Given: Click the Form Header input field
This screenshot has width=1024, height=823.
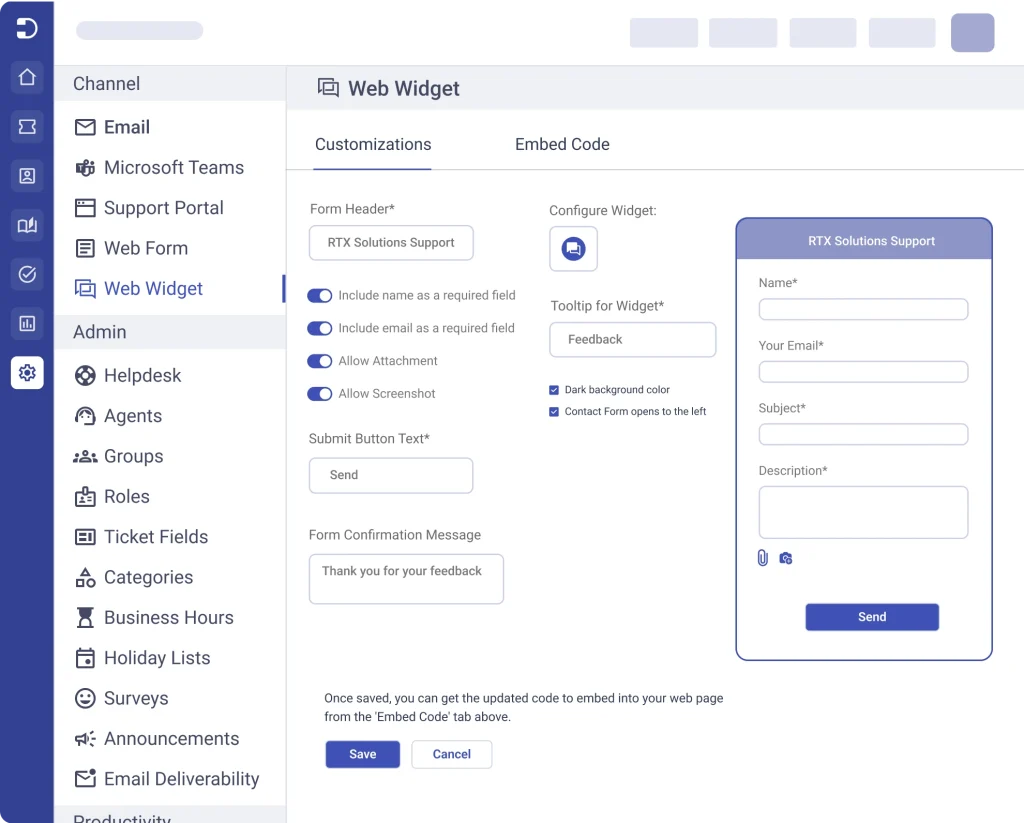Looking at the screenshot, I should [390, 243].
